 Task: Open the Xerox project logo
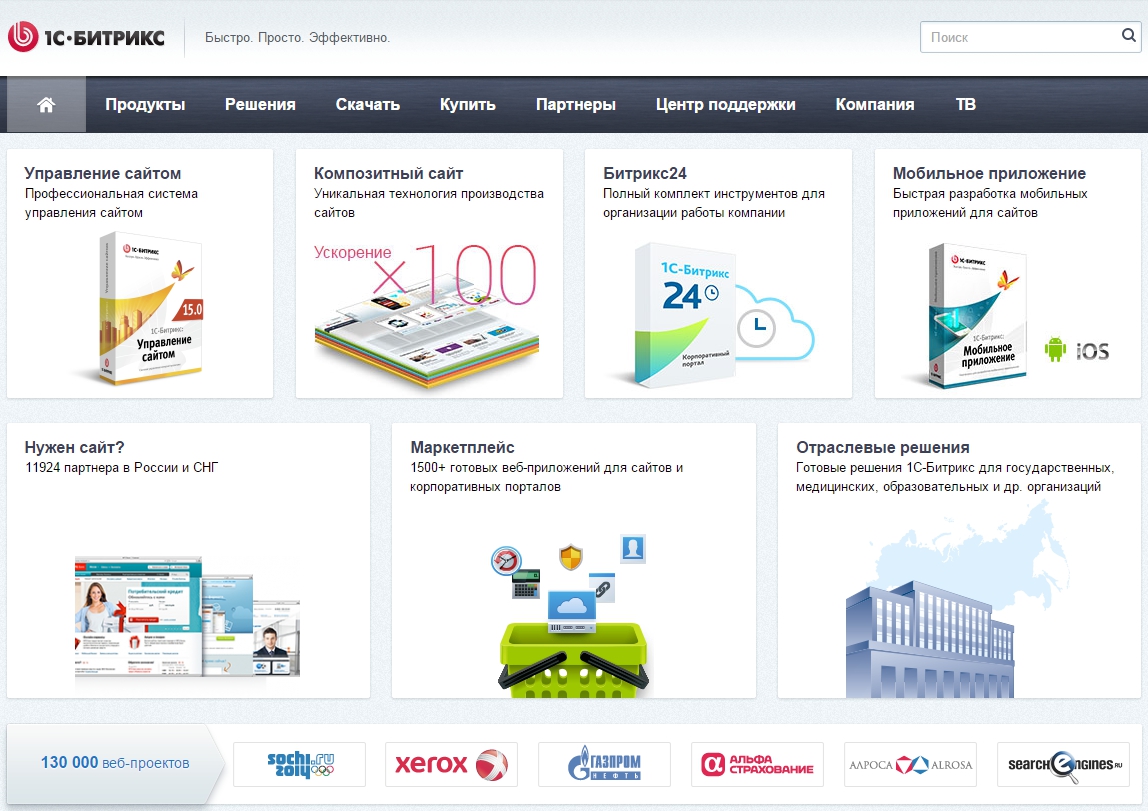point(451,765)
